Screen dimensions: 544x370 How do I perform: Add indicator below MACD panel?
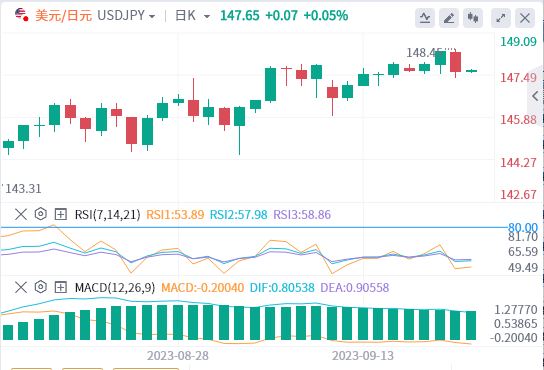click(x=61, y=287)
